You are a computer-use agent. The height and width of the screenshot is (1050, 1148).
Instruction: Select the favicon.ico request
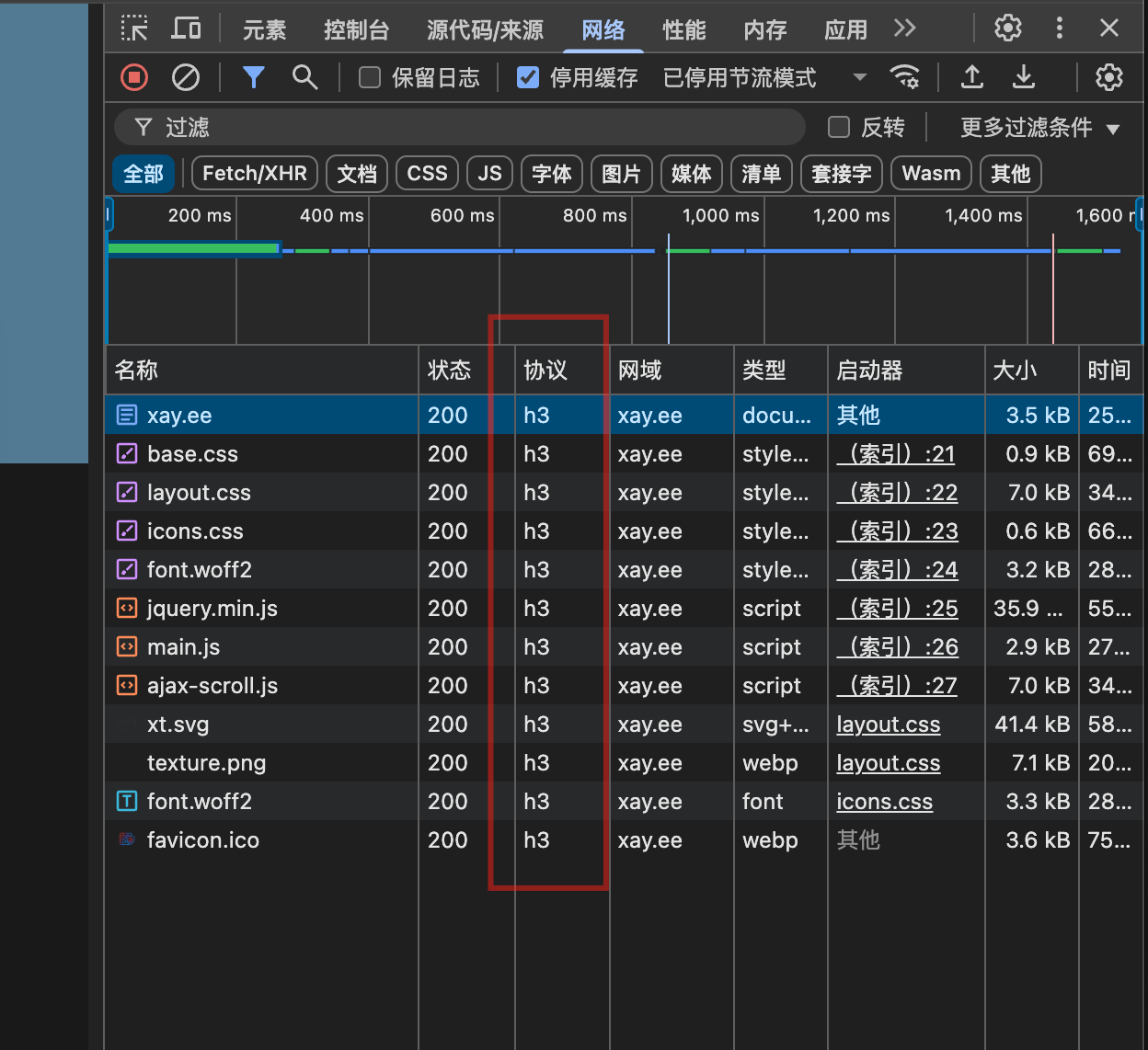tap(625, 840)
